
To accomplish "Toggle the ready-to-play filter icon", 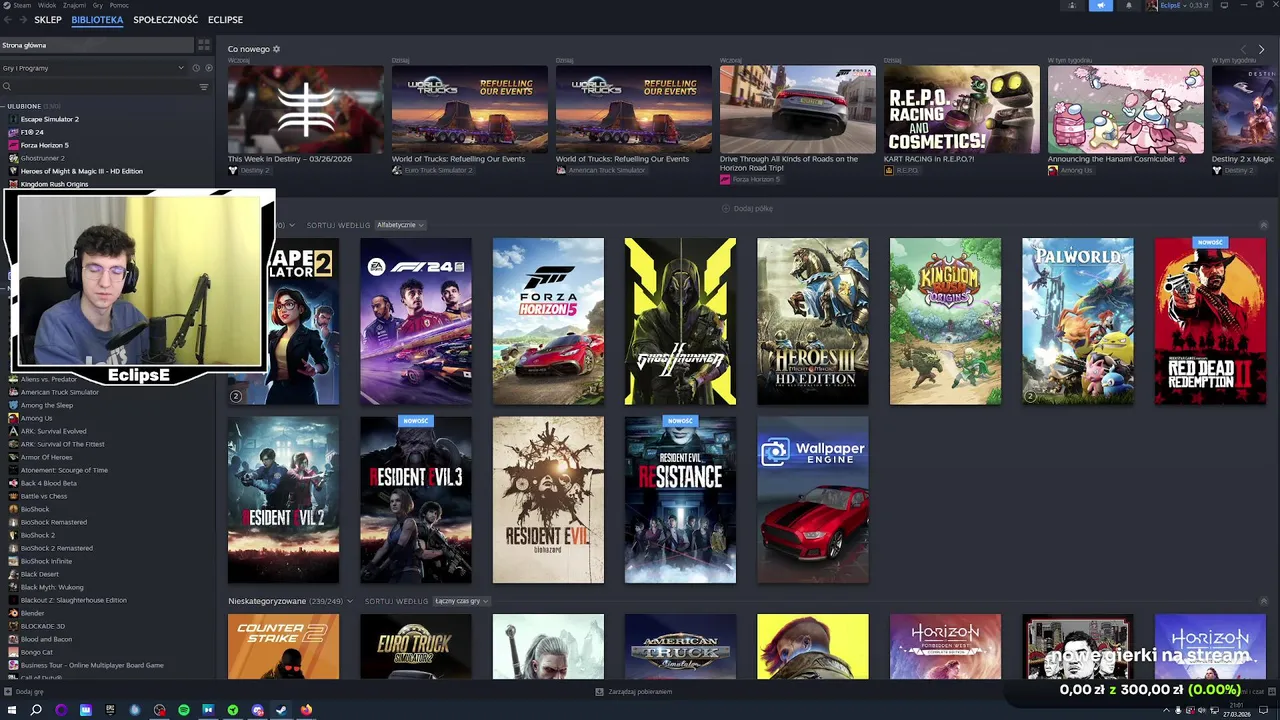I will [209, 68].
